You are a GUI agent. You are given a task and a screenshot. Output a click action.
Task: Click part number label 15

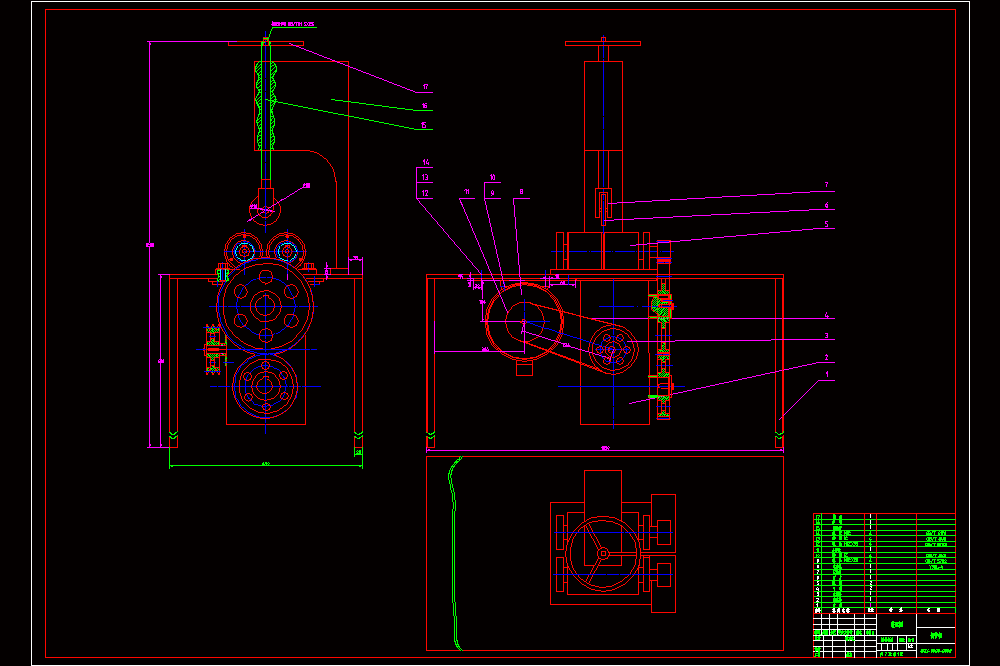(x=423, y=125)
